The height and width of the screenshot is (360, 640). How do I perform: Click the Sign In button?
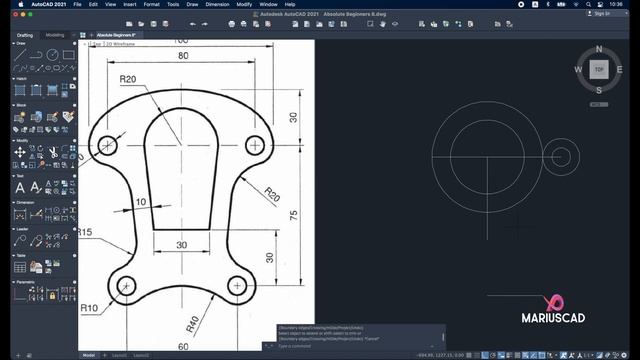[x=602, y=13]
